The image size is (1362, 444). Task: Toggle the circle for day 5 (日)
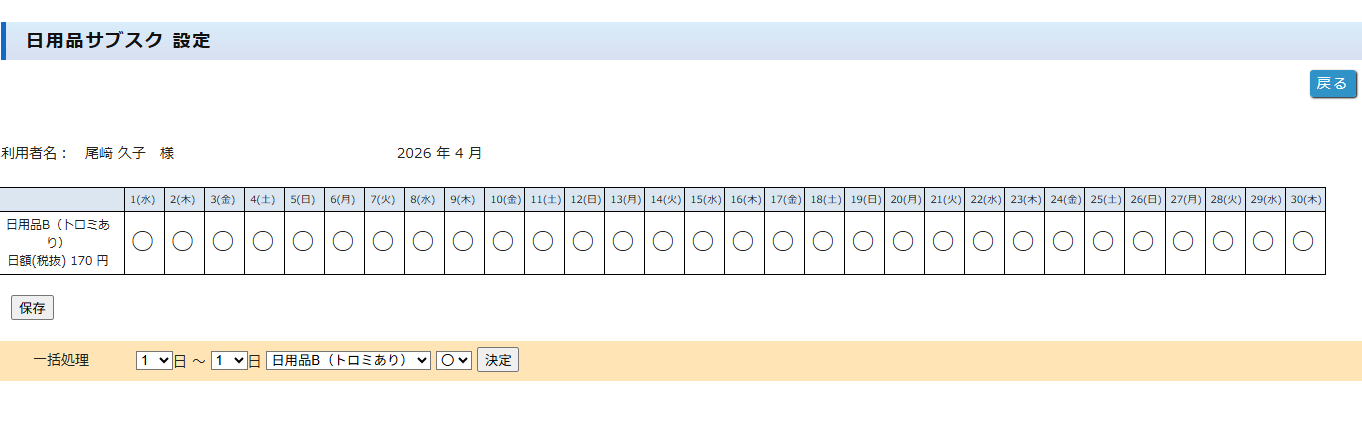click(303, 241)
